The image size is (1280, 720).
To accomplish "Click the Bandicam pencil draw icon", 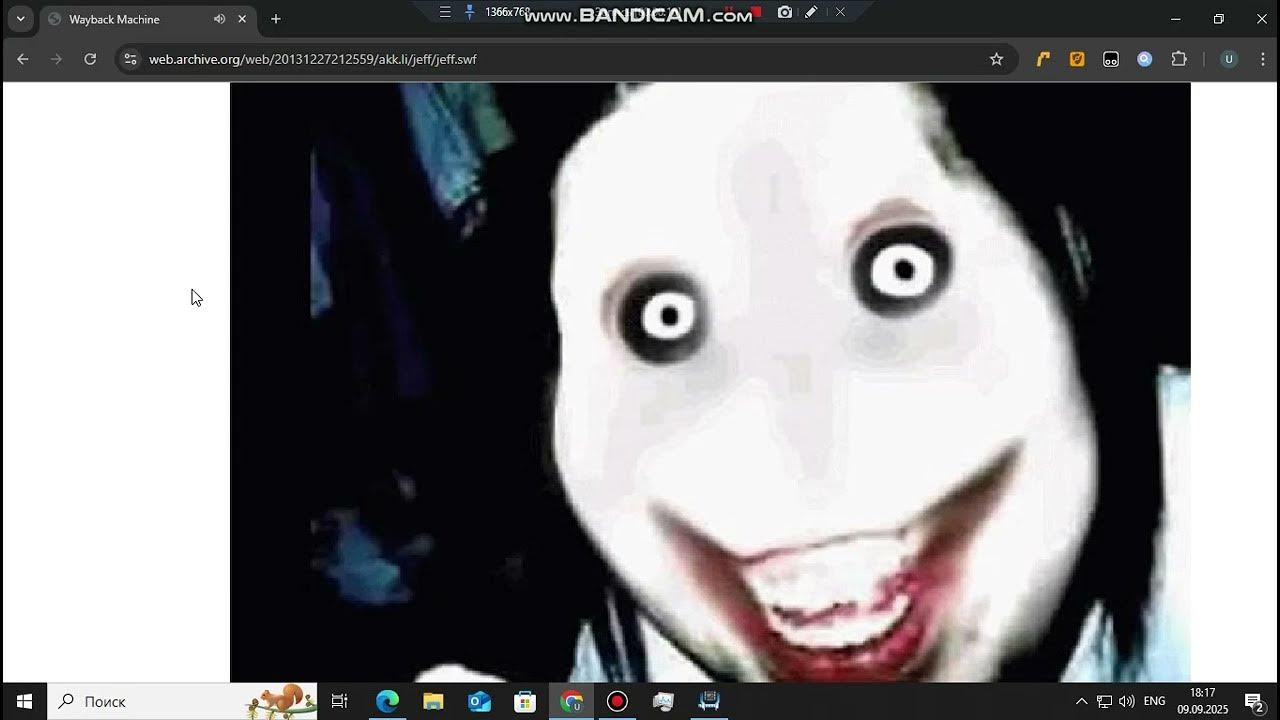I will 811,12.
